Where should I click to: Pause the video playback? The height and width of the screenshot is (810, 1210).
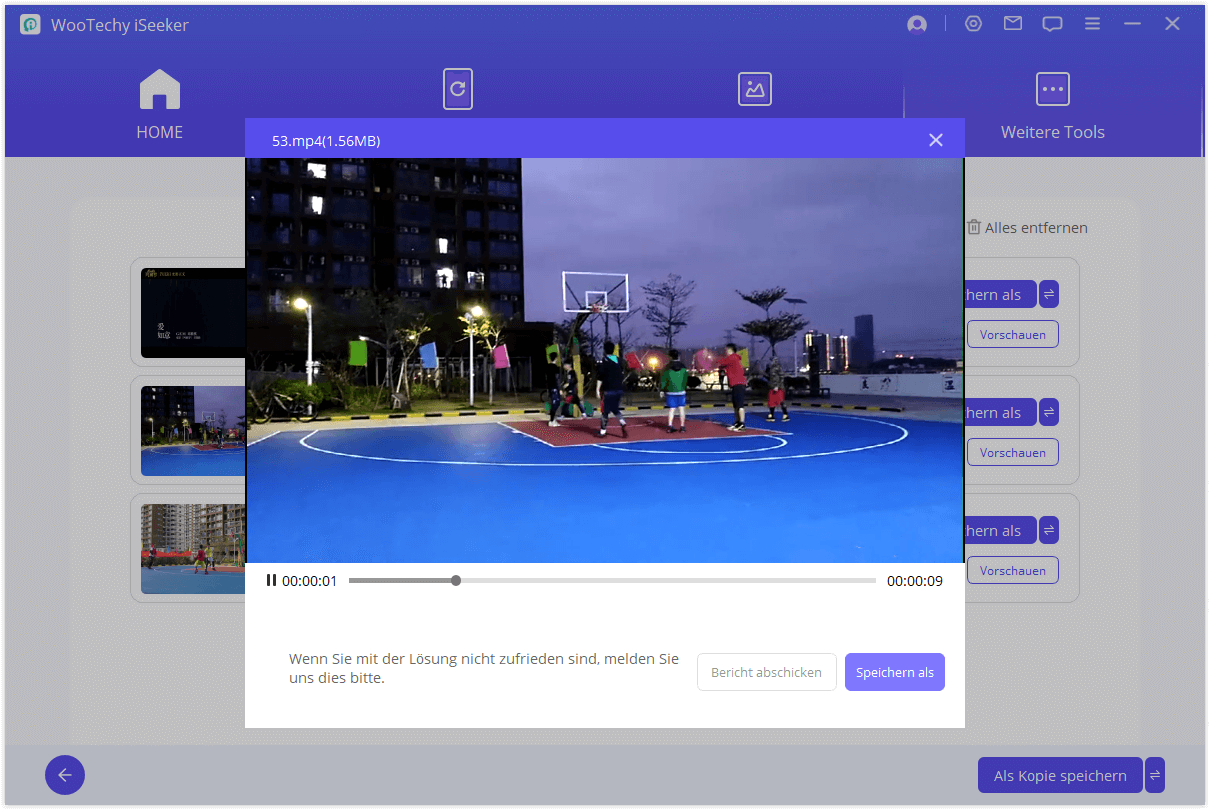pos(271,581)
